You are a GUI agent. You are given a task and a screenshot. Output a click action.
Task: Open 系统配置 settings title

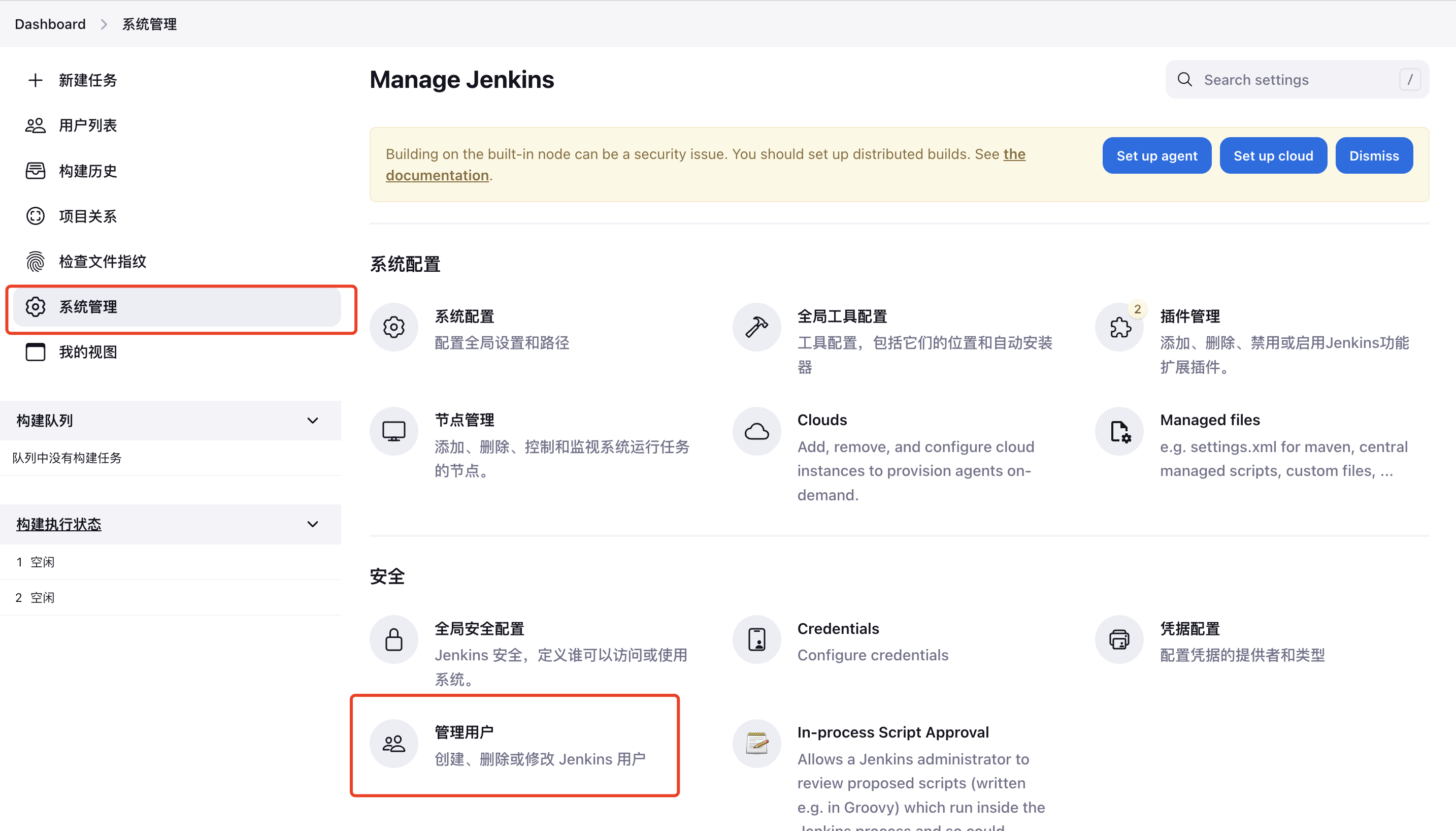pyautogui.click(x=464, y=316)
